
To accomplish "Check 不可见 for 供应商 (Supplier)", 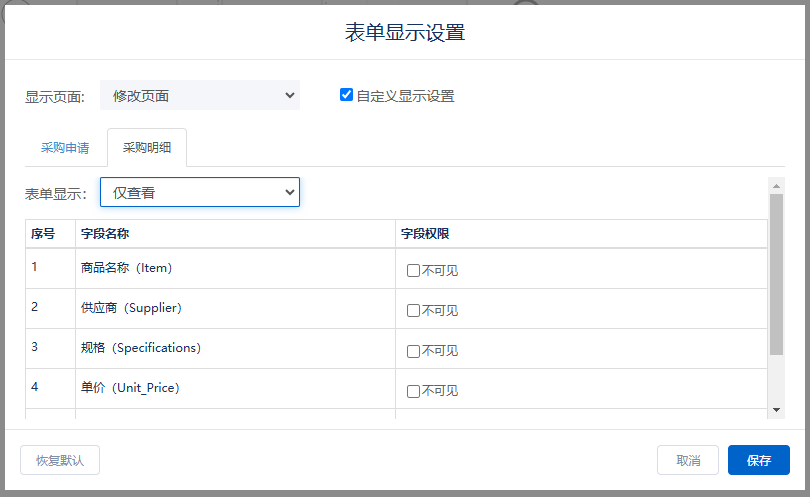I will pyautogui.click(x=413, y=310).
